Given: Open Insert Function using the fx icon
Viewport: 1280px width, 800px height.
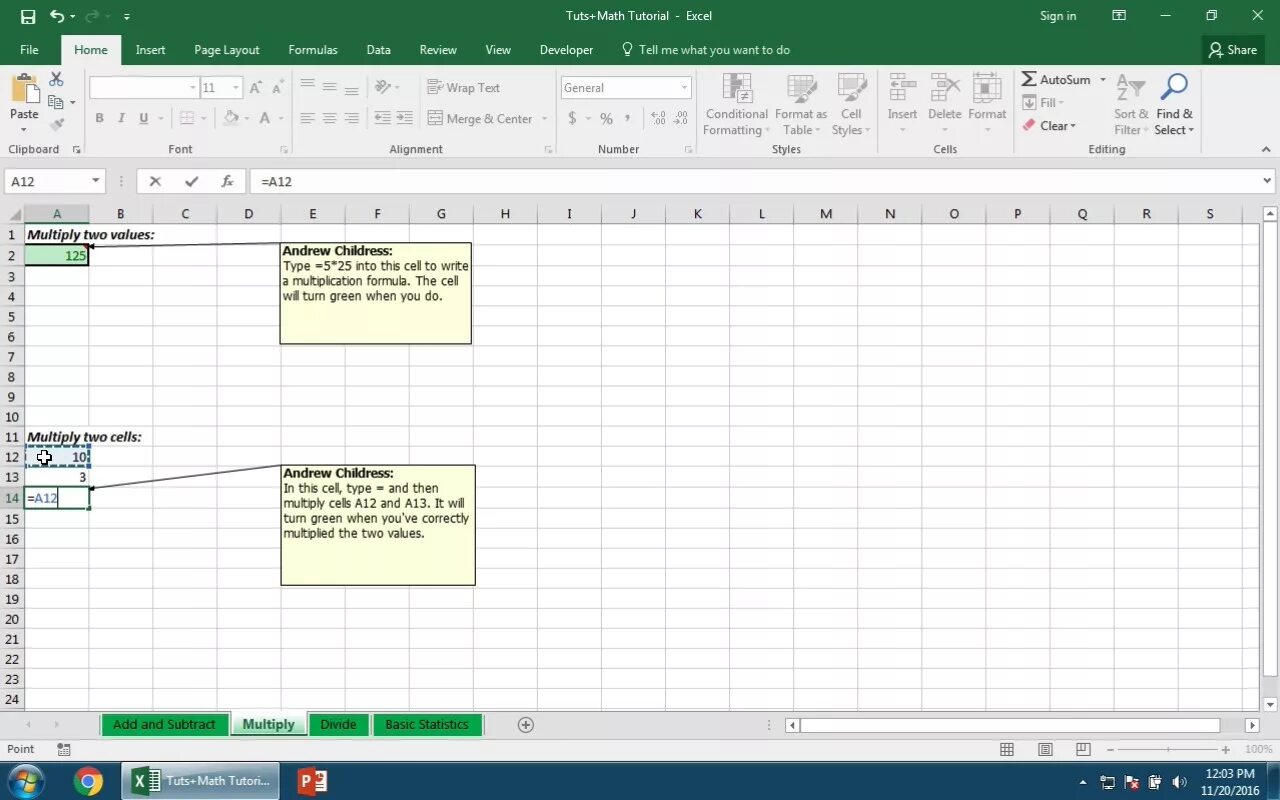Looking at the screenshot, I should [227, 181].
